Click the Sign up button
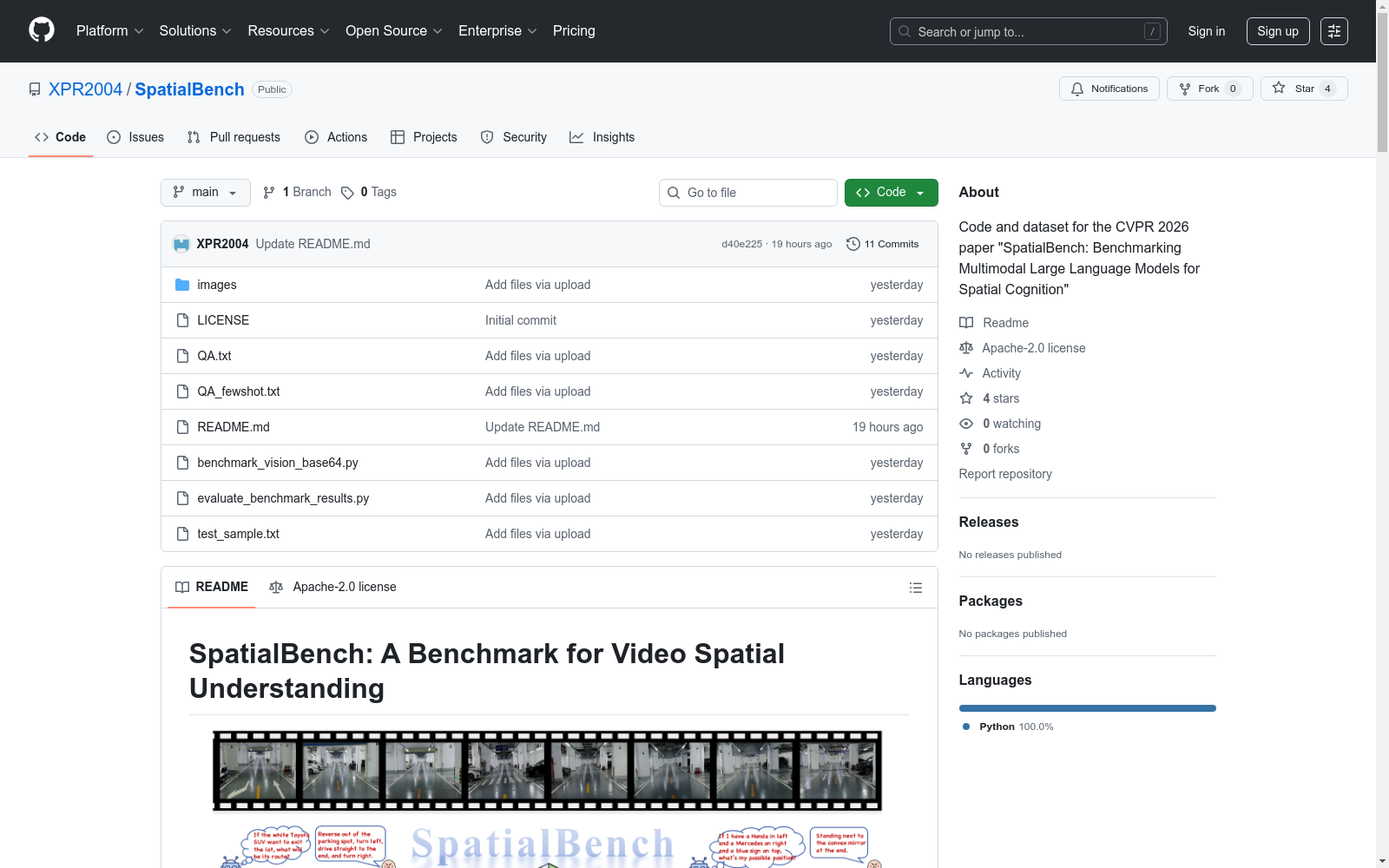Image resolution: width=1389 pixels, height=868 pixels. [x=1277, y=30]
